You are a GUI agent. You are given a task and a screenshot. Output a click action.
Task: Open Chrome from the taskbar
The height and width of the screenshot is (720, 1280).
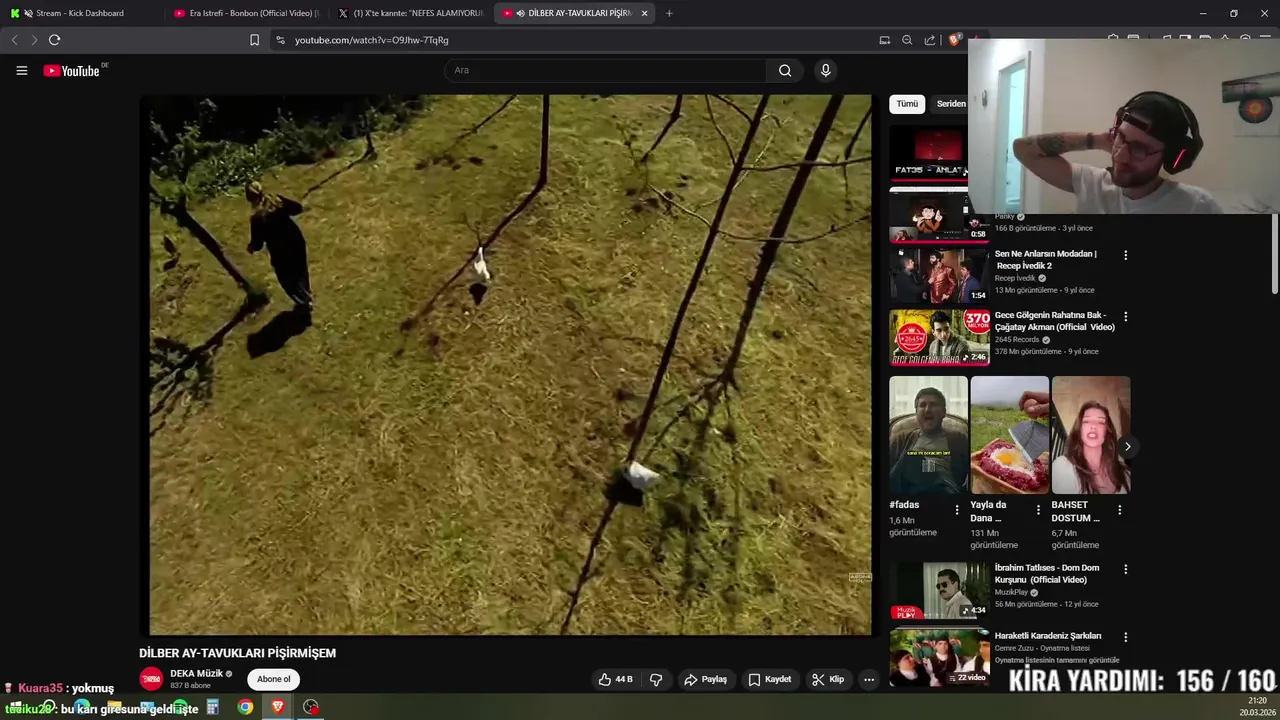[245, 707]
